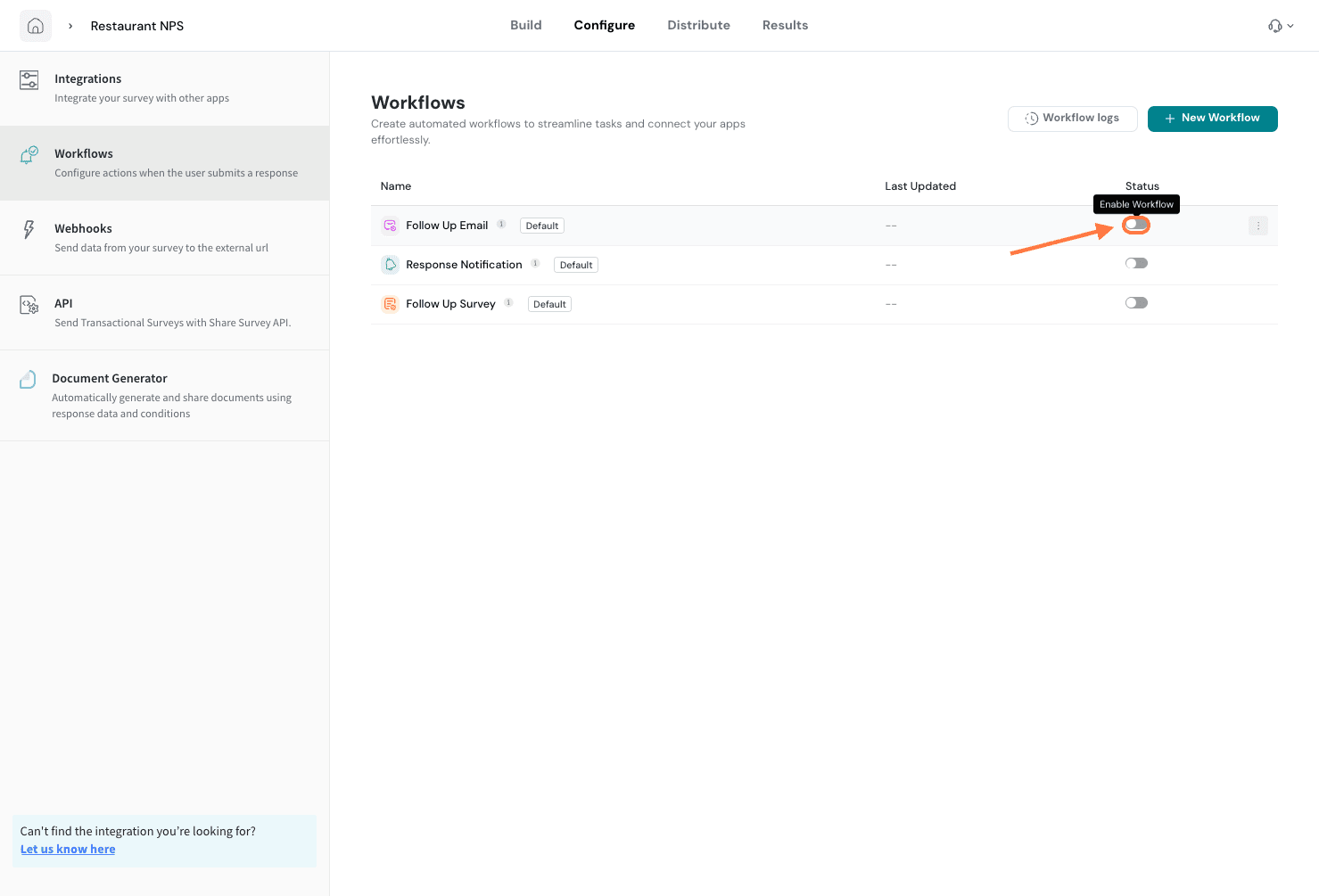Enable the Follow Up Email workflow toggle

click(1135, 225)
